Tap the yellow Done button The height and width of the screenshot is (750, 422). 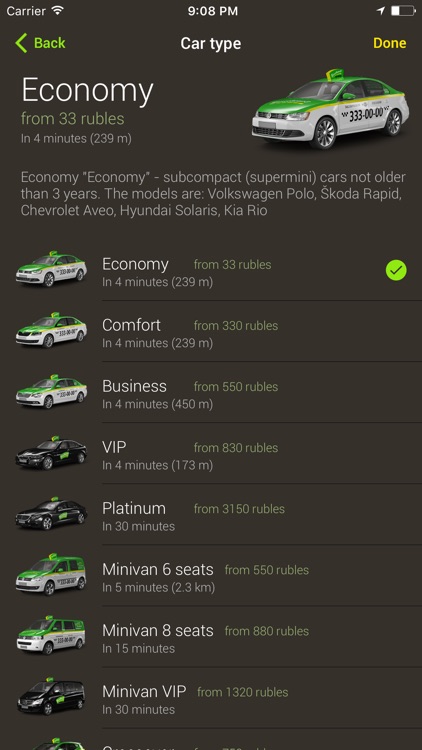tap(389, 43)
